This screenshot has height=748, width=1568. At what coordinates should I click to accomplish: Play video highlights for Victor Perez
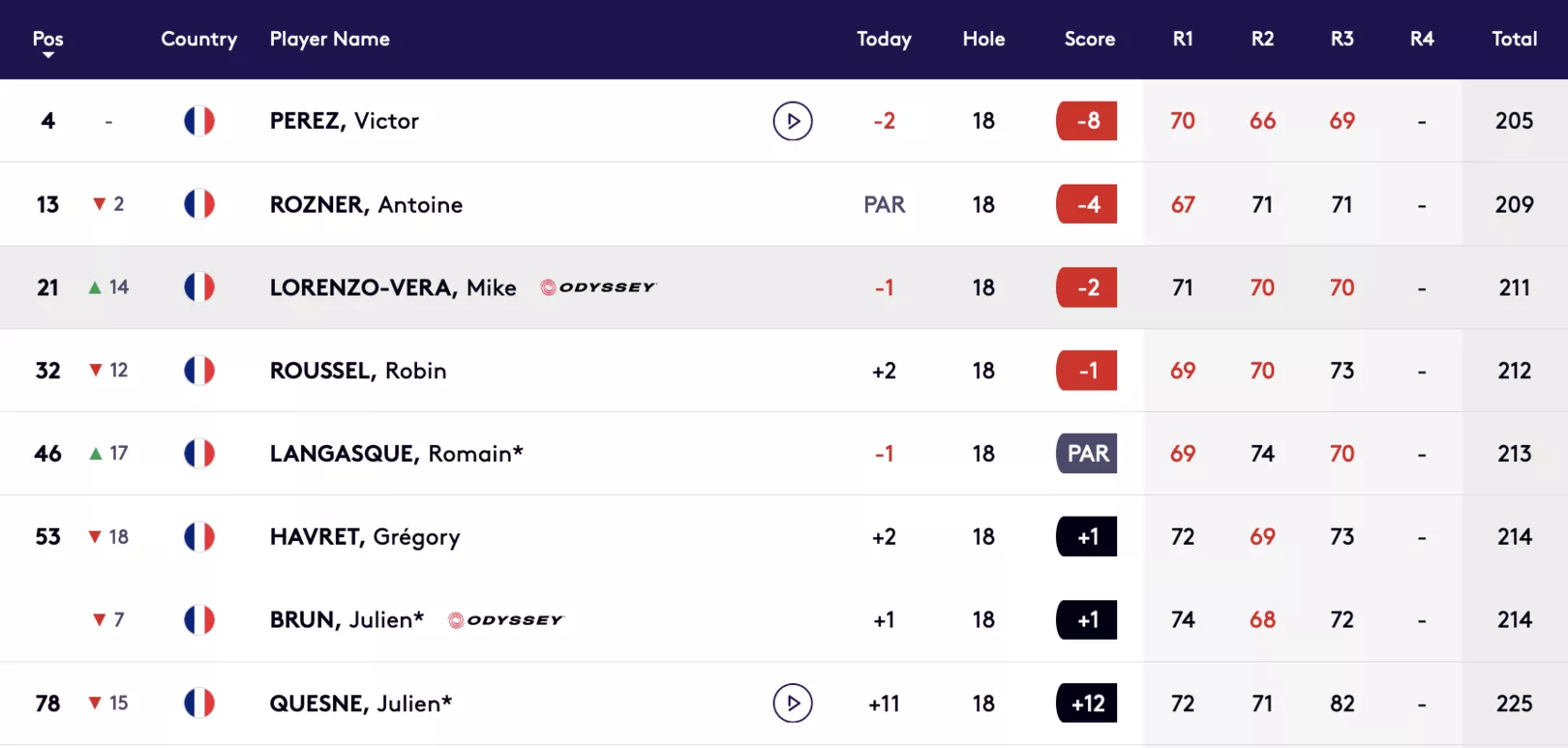[x=793, y=121]
